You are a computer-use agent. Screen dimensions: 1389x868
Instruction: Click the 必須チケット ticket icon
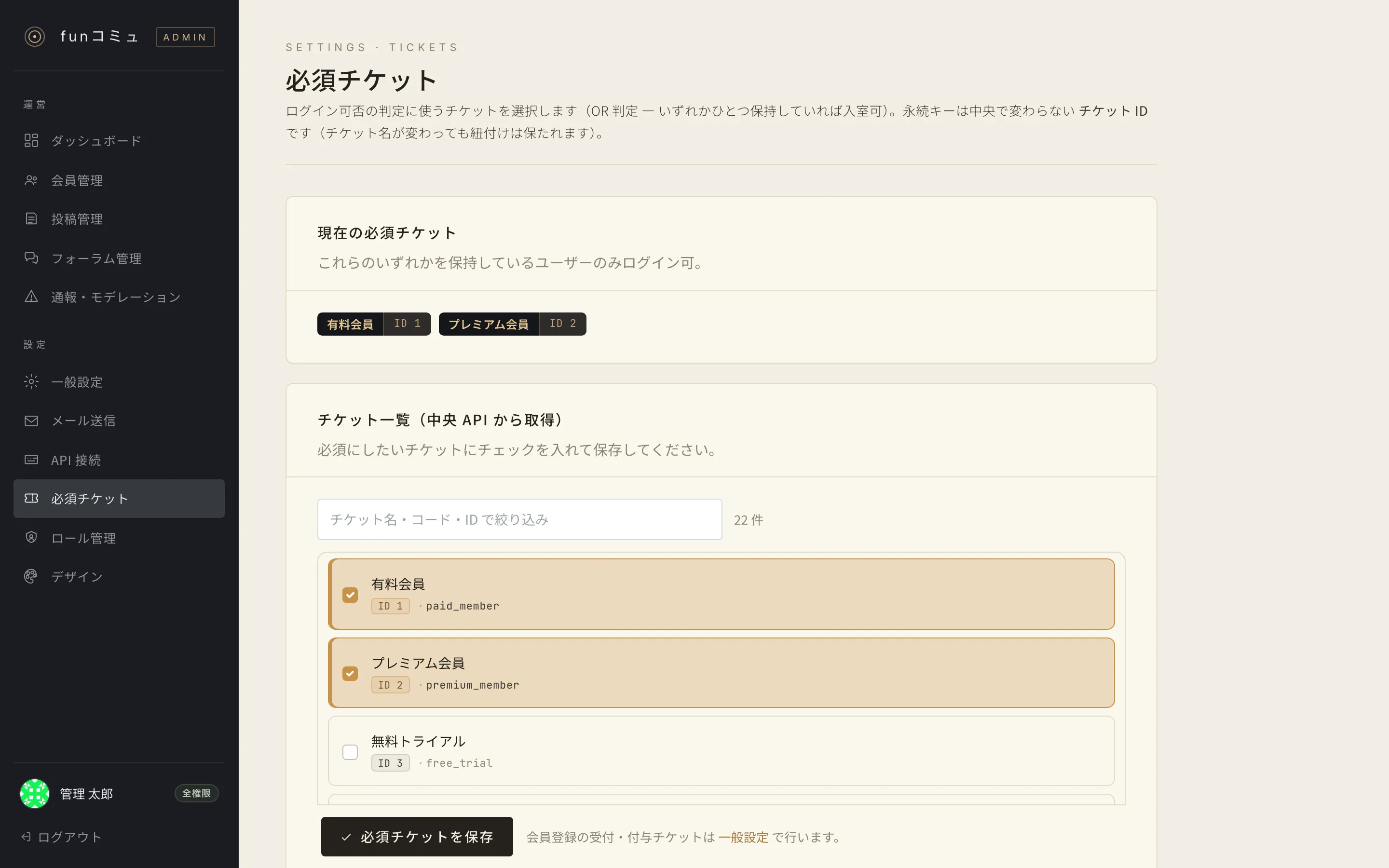pos(31,498)
